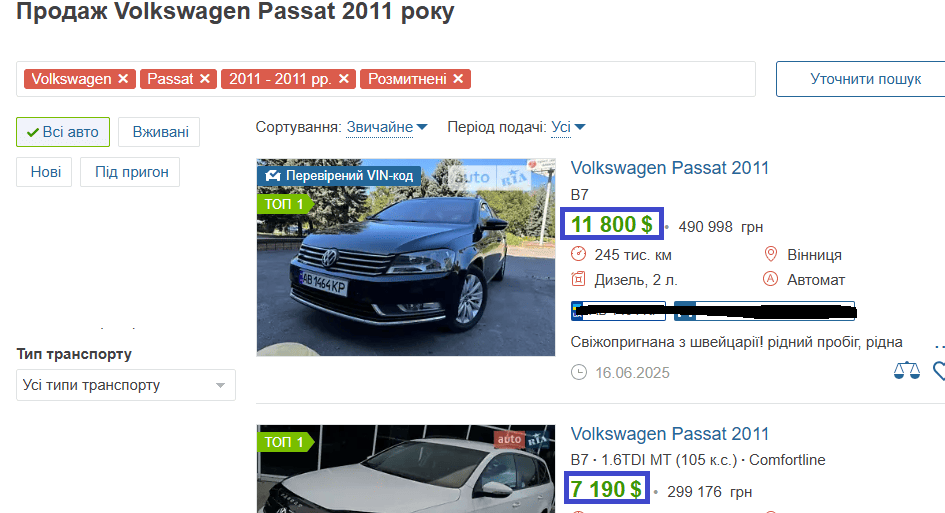Open the Сортування Звичайне dropdown
The height and width of the screenshot is (513, 945).
[x=387, y=127]
